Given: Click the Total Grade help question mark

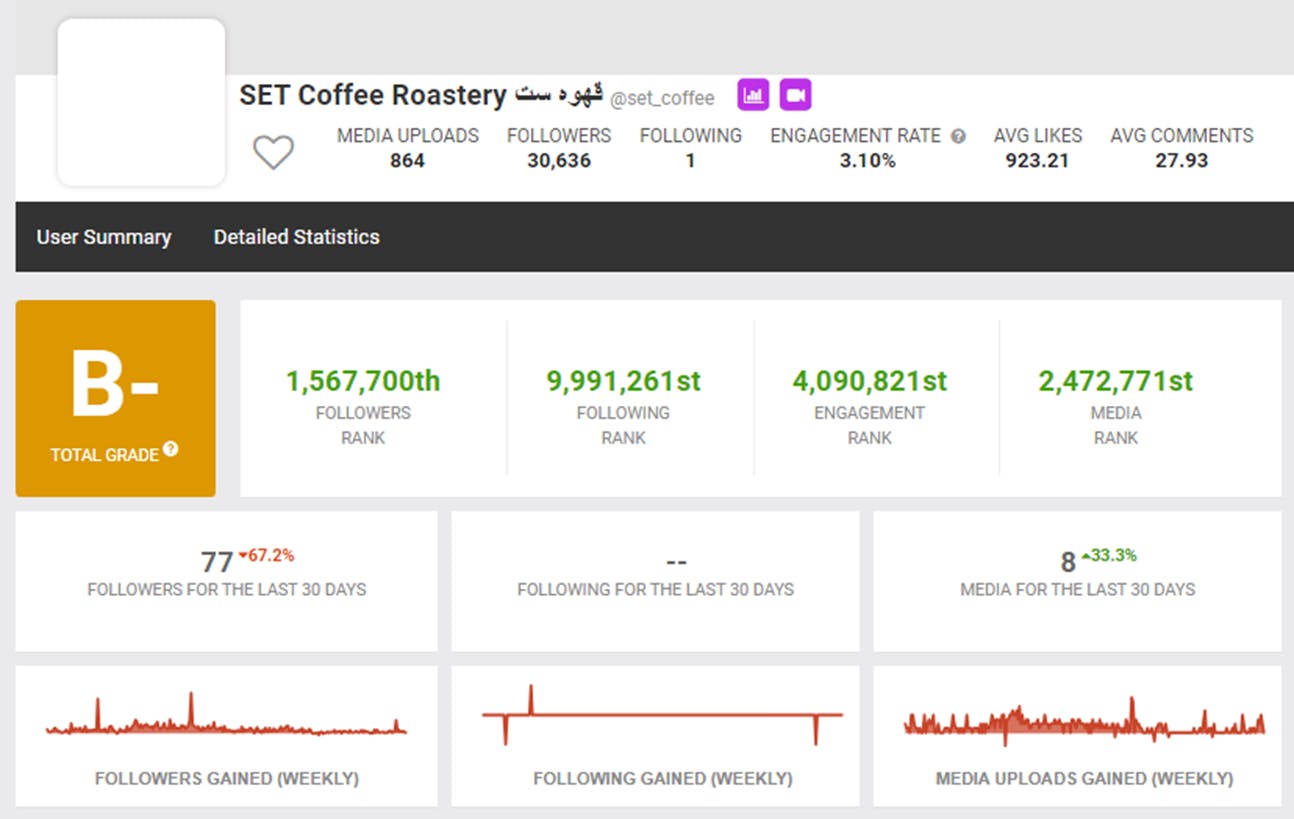Looking at the screenshot, I should 171,449.
